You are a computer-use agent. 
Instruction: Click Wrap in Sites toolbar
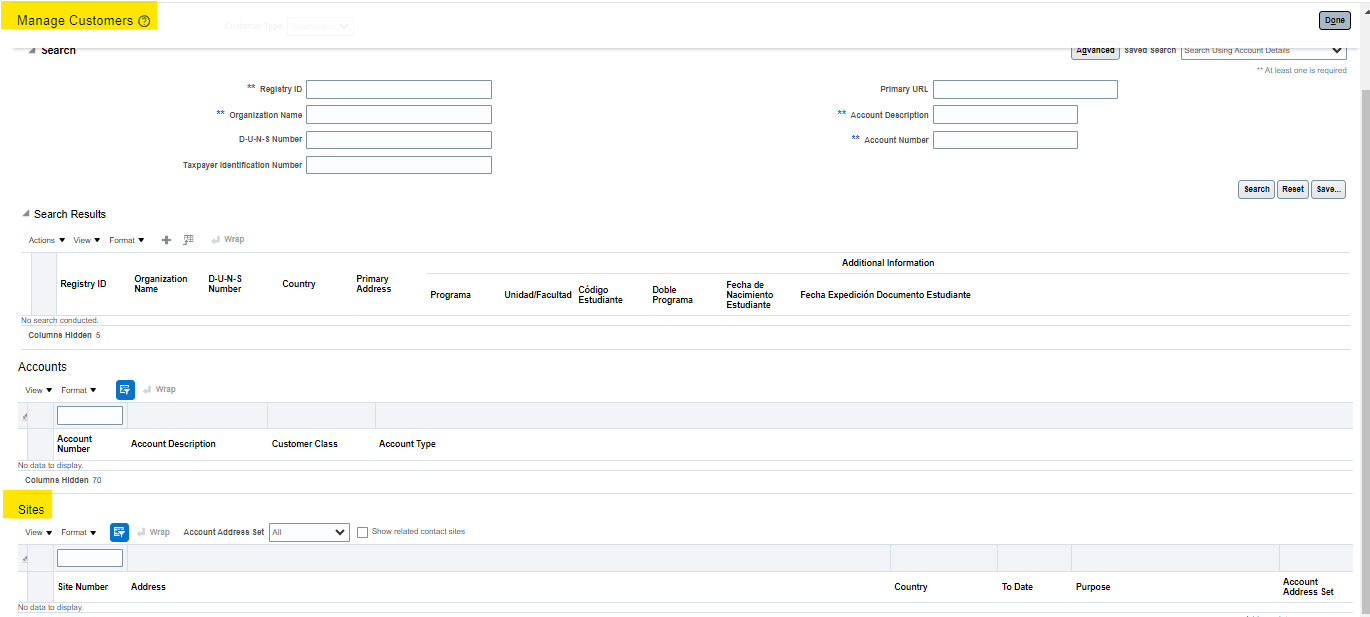click(153, 532)
